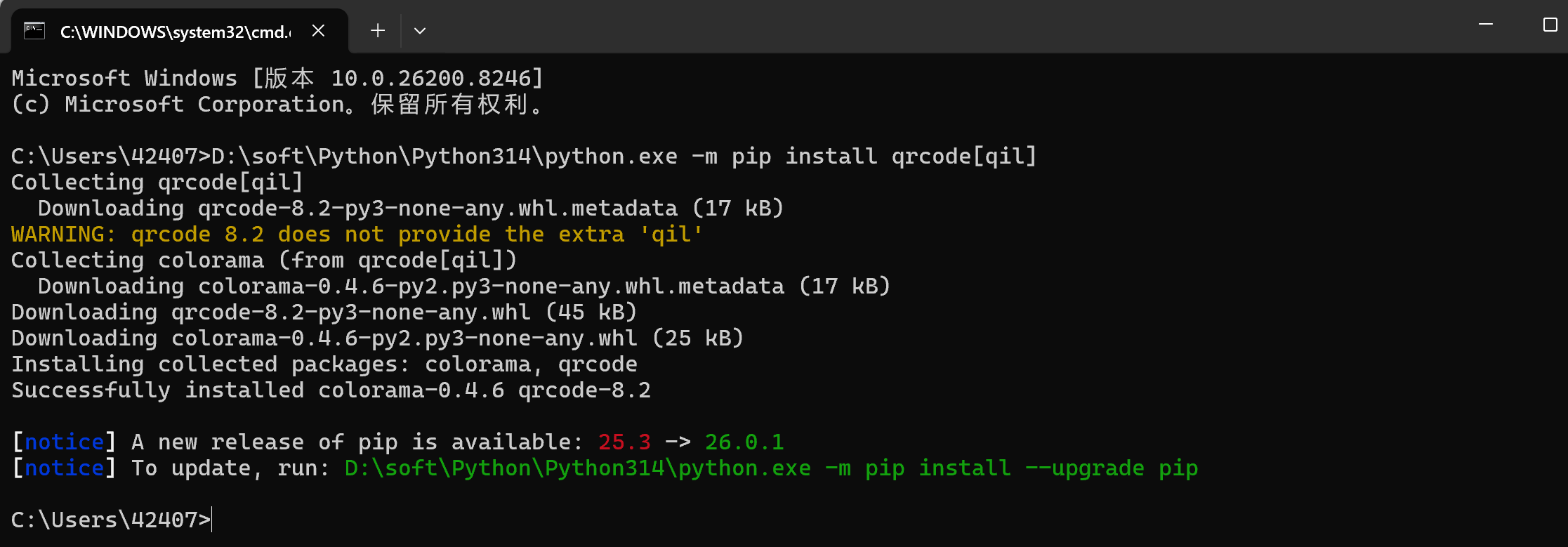Viewport: 1568px width, 547px height.
Task: Click the 'Downloading qrcode-8.2-py3-none-any.whl (45 kB)' line
Action: 324,312
